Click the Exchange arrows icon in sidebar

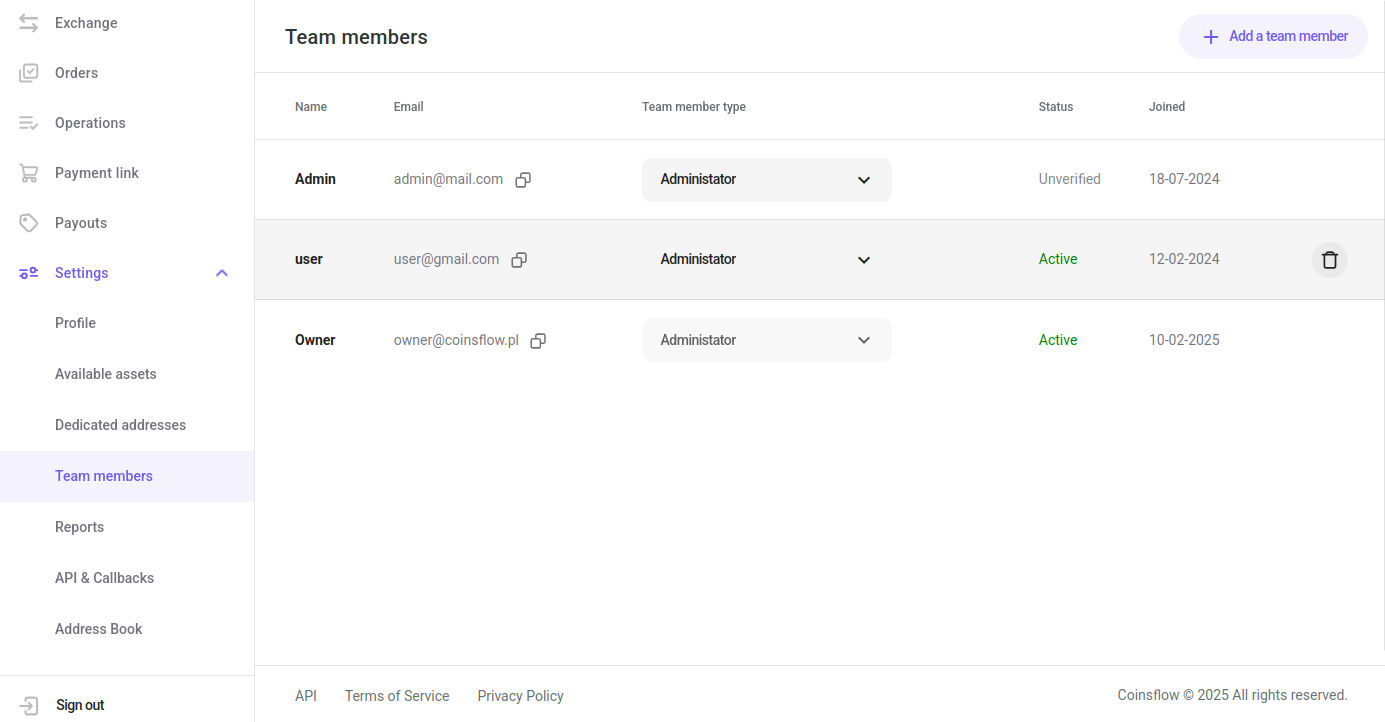click(29, 23)
